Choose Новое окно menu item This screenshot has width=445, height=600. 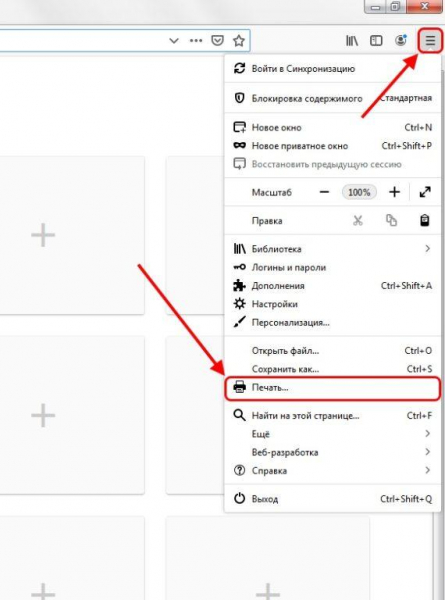click(x=332, y=127)
